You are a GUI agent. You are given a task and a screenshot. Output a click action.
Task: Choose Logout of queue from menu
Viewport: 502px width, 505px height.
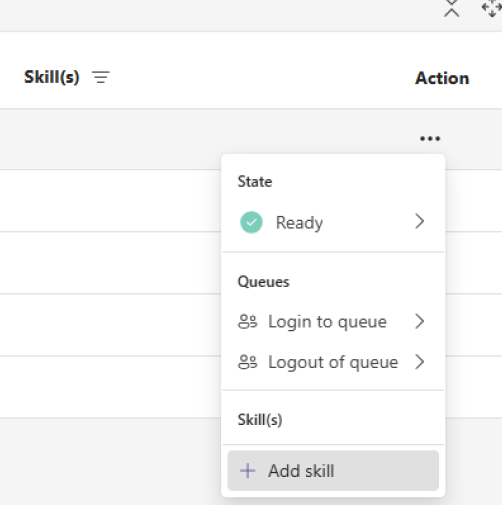tap(333, 362)
